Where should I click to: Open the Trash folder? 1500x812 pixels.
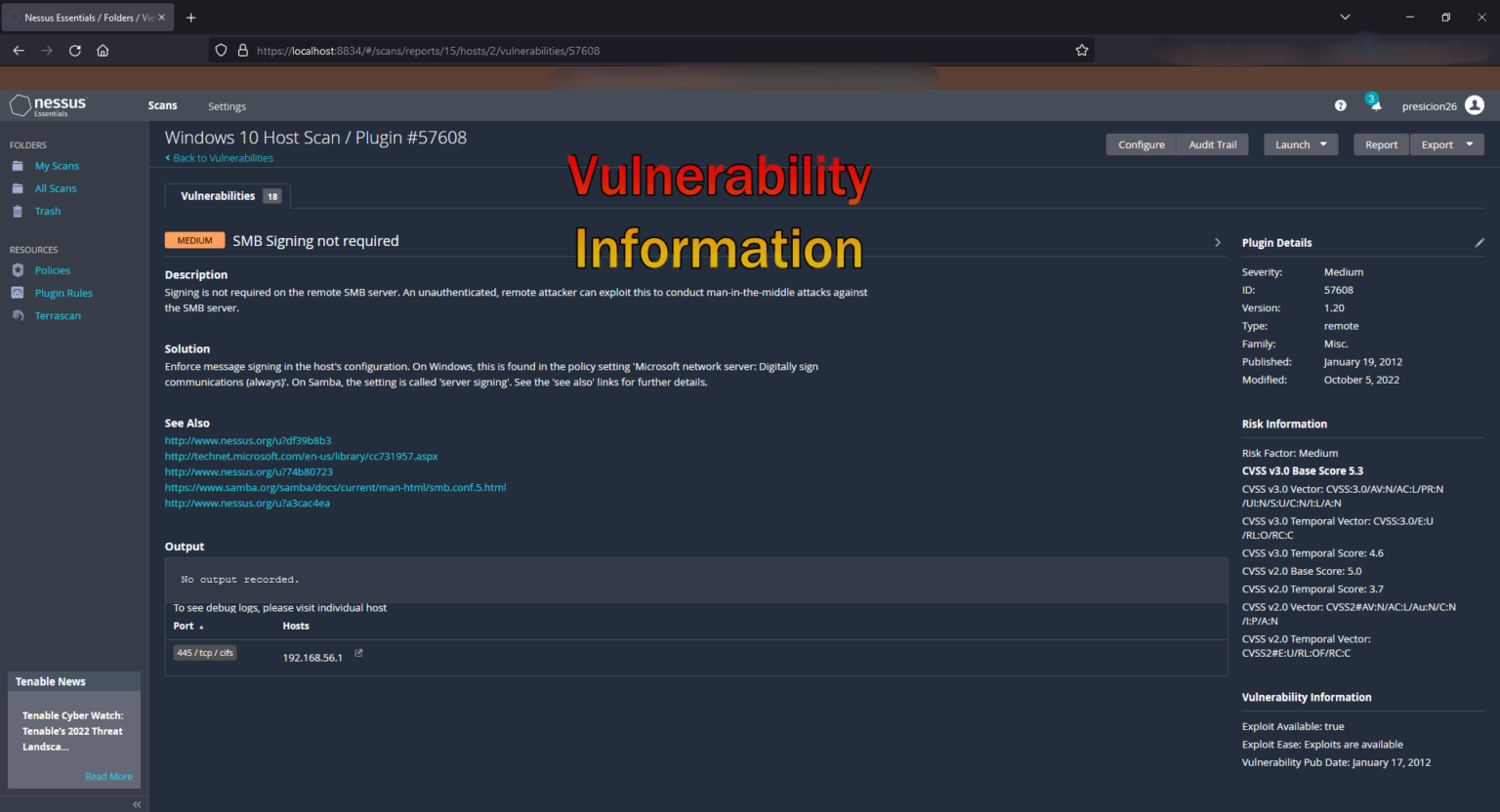48,211
